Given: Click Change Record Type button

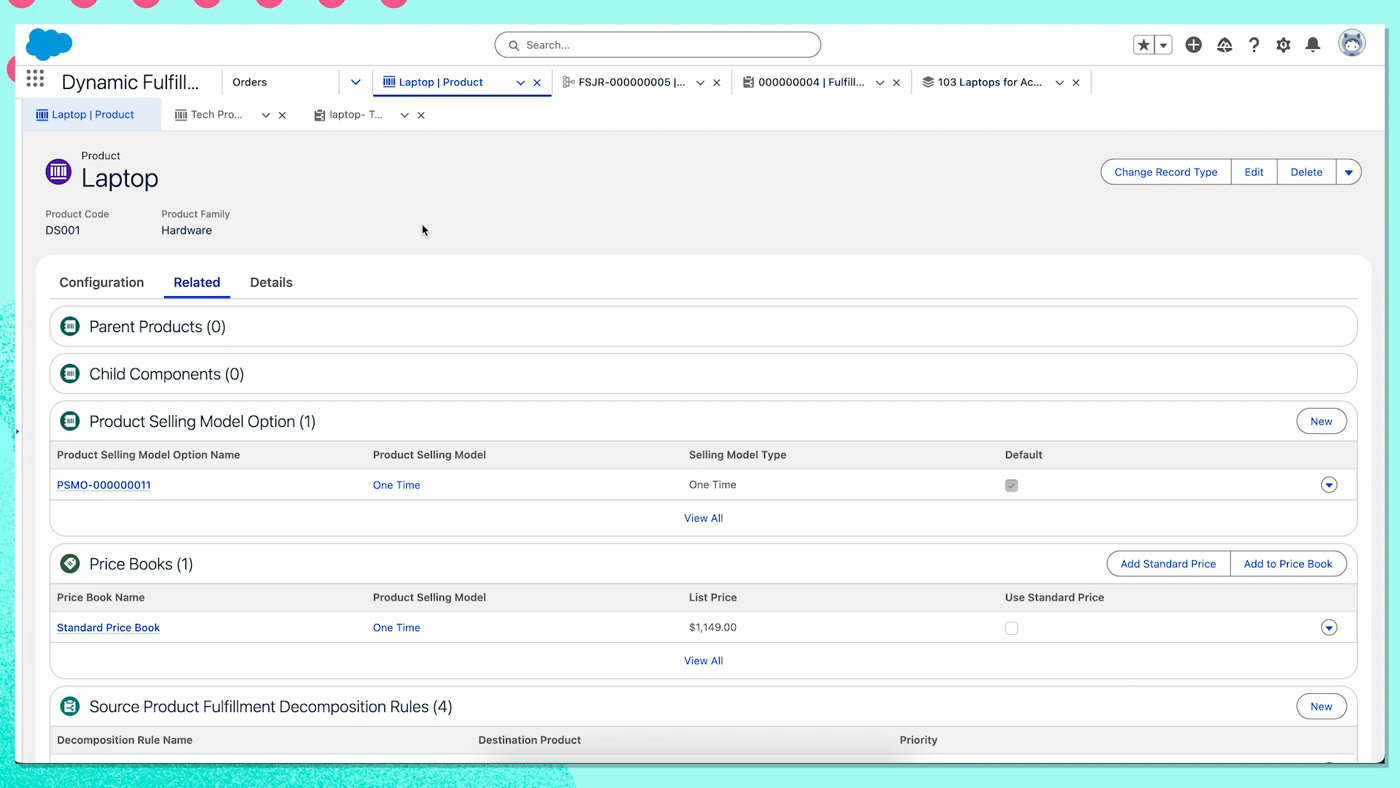Looking at the screenshot, I should tap(1166, 172).
